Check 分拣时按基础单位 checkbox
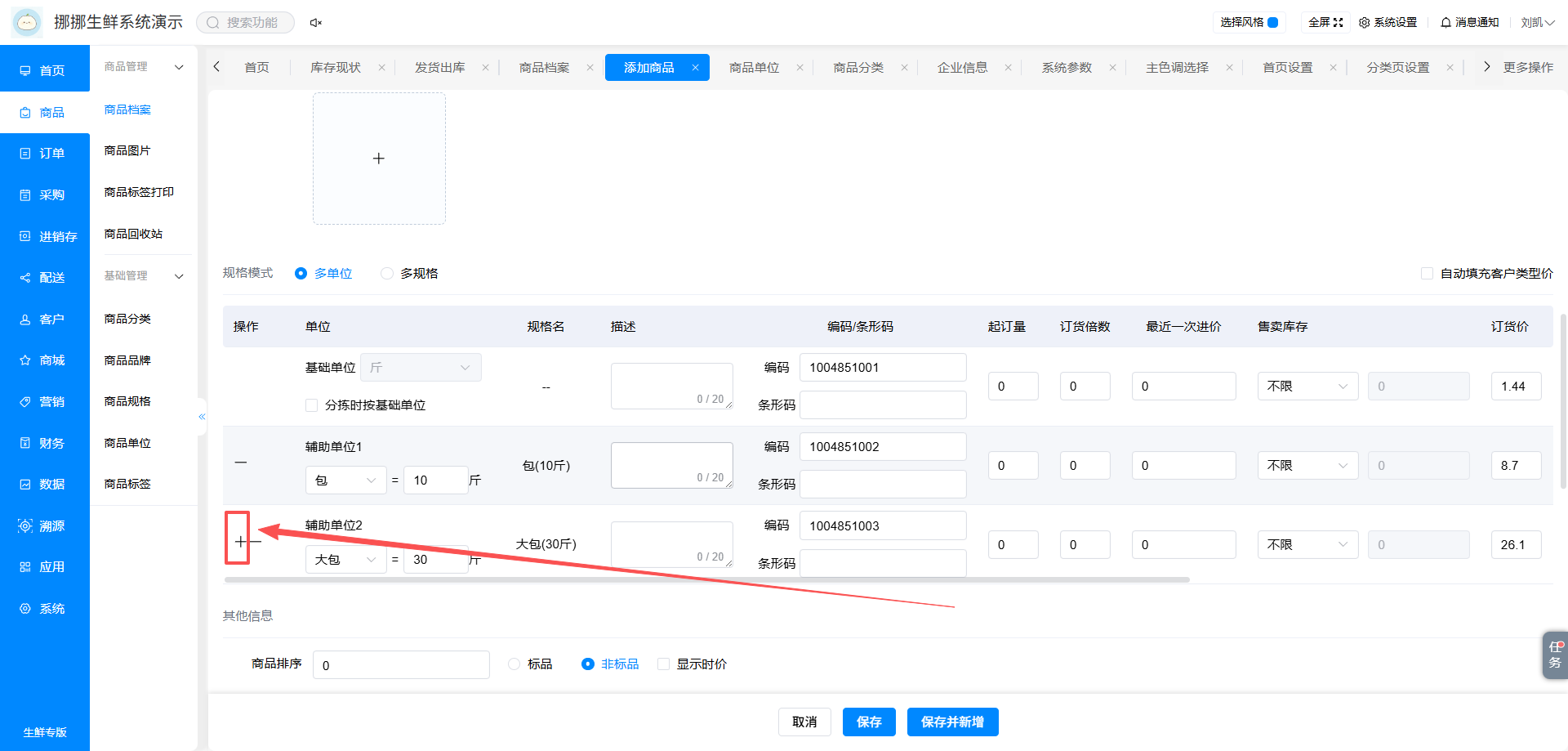The width and height of the screenshot is (1568, 751). (311, 405)
